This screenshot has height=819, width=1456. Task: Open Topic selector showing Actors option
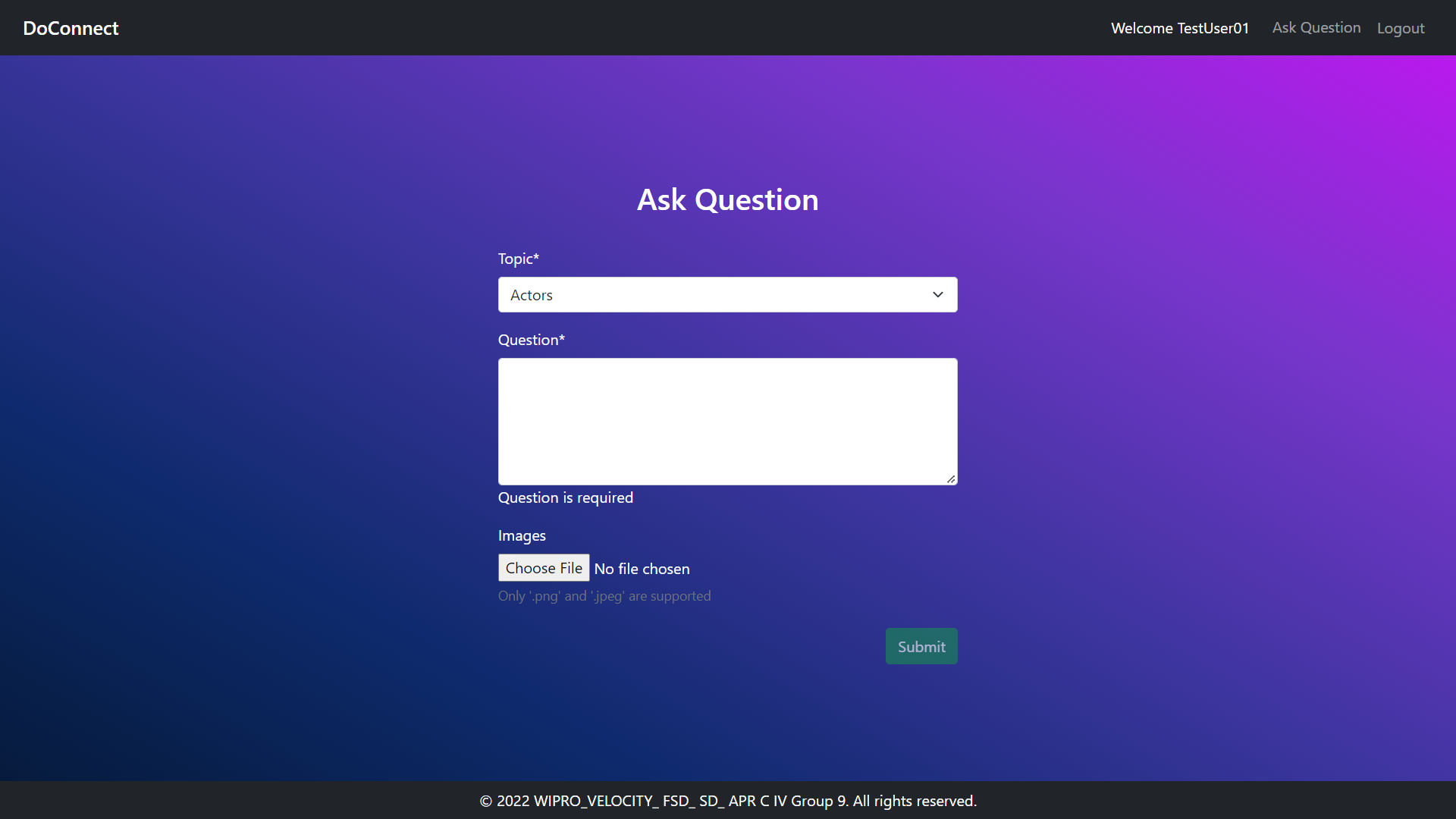click(x=728, y=295)
